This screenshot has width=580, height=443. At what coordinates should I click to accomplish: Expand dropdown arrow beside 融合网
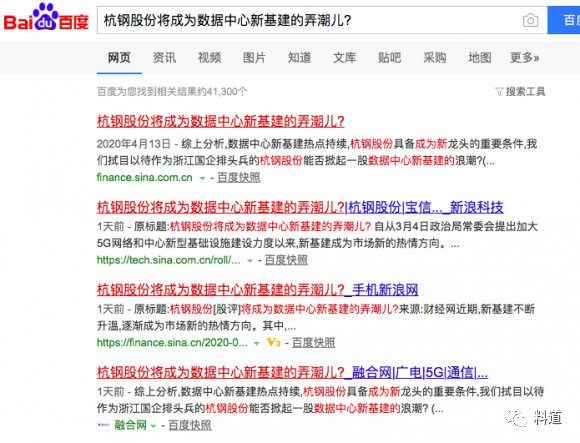tap(153, 426)
